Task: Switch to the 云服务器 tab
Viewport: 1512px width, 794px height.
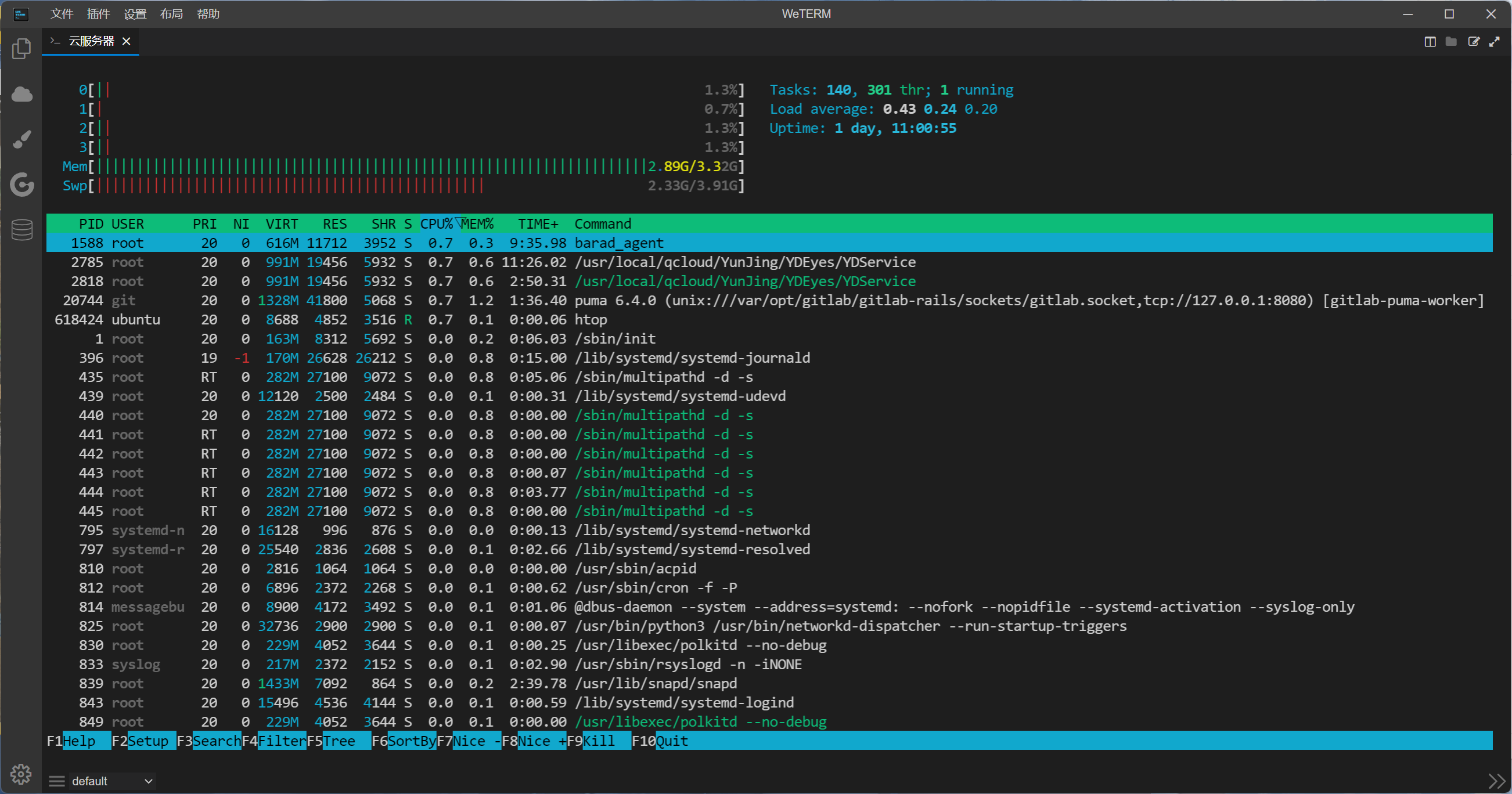Action: pyautogui.click(x=91, y=41)
